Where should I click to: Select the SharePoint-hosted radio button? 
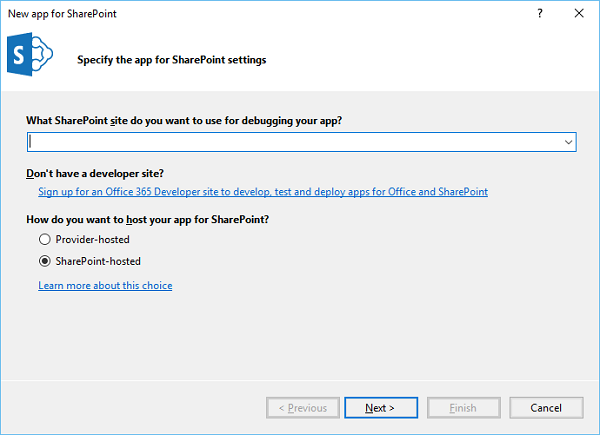coord(44,261)
